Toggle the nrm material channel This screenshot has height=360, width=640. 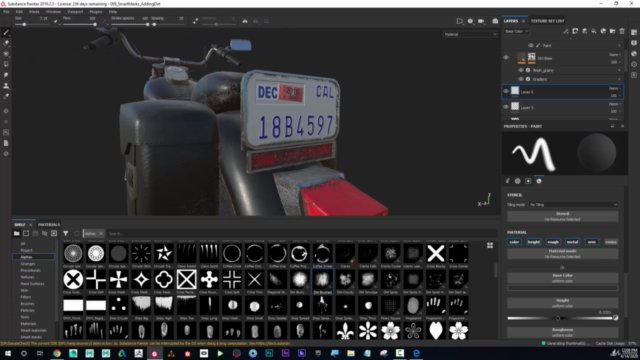point(592,242)
